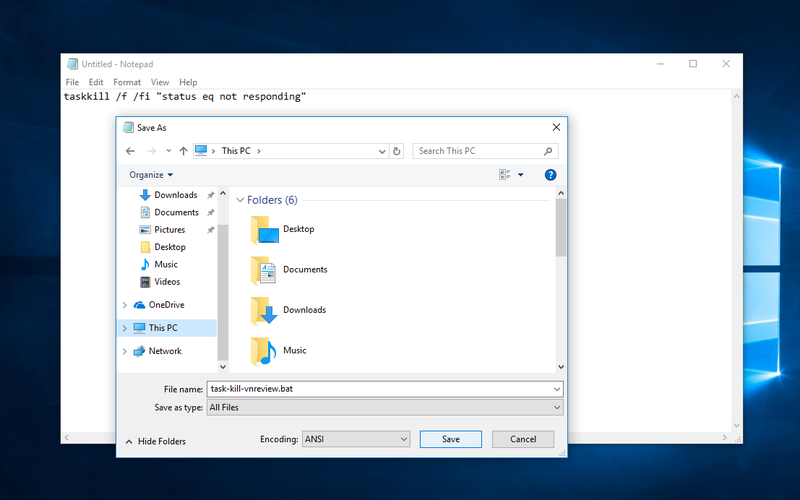Select Documents in the navigation sidebar
Screen dimensions: 800x500
pyautogui.click(x=176, y=212)
